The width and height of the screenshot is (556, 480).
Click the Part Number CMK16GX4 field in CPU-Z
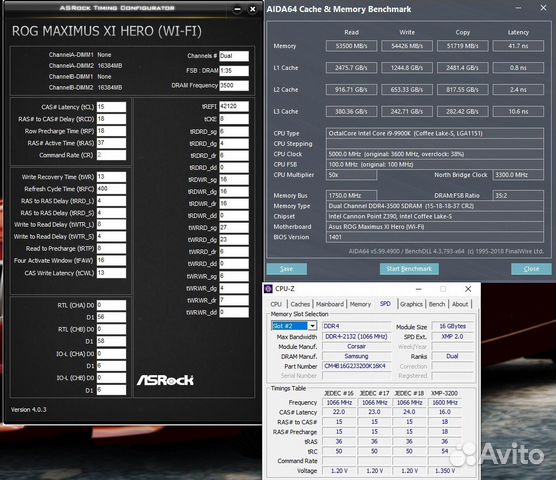click(357, 366)
